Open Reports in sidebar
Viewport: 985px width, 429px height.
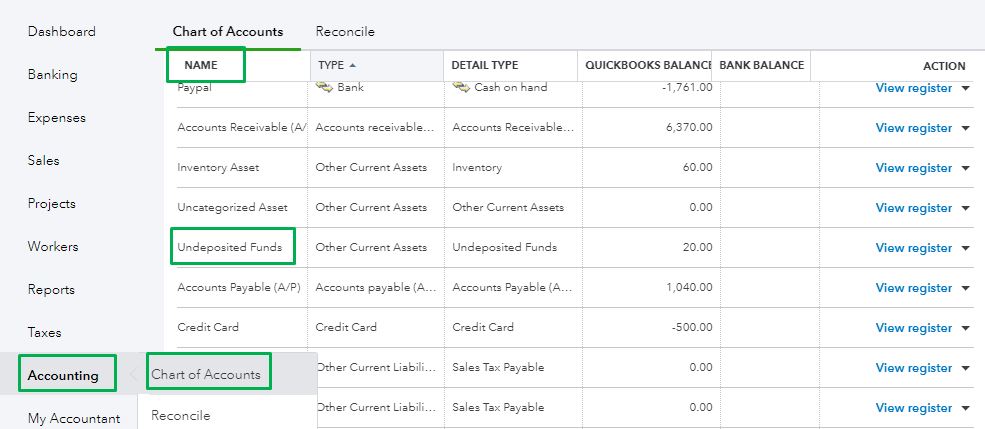pos(51,290)
